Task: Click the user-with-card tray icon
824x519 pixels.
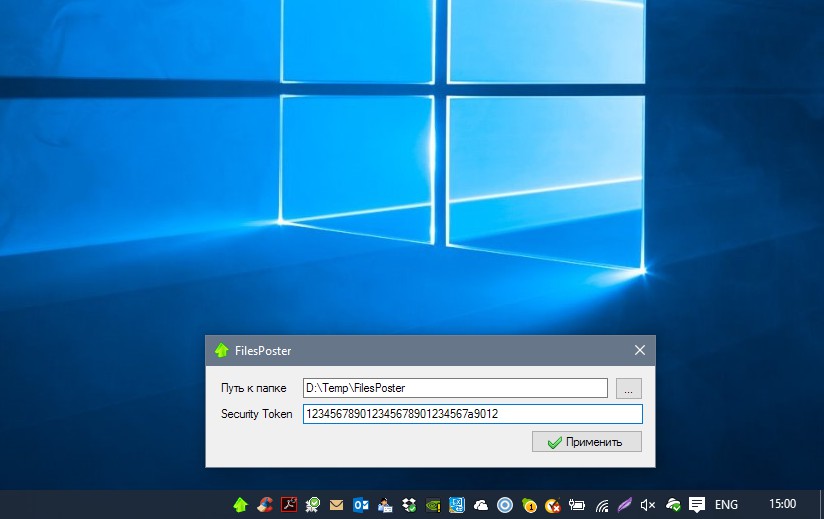Action: pyautogui.click(x=385, y=505)
